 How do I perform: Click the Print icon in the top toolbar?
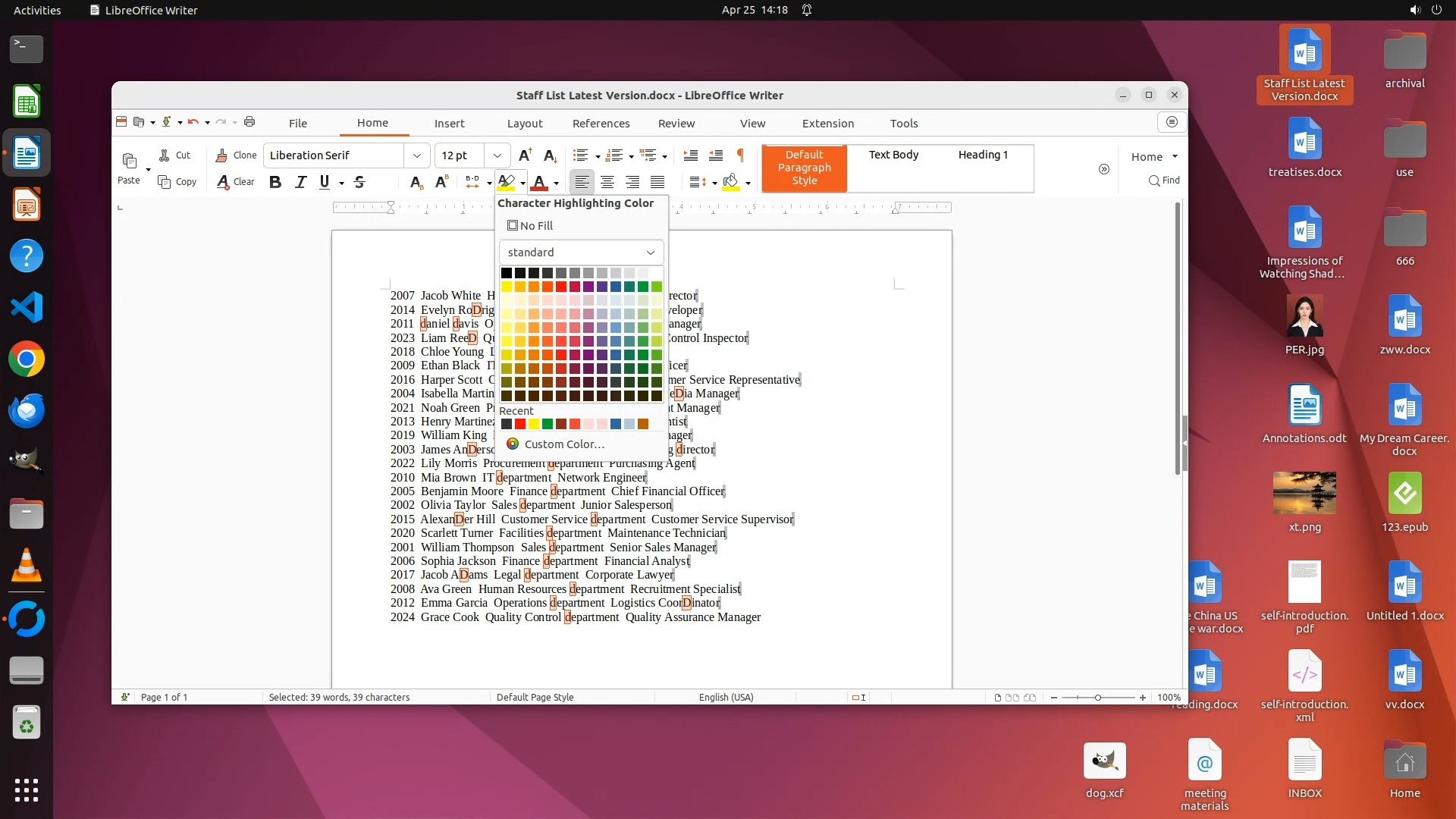pos(249,122)
